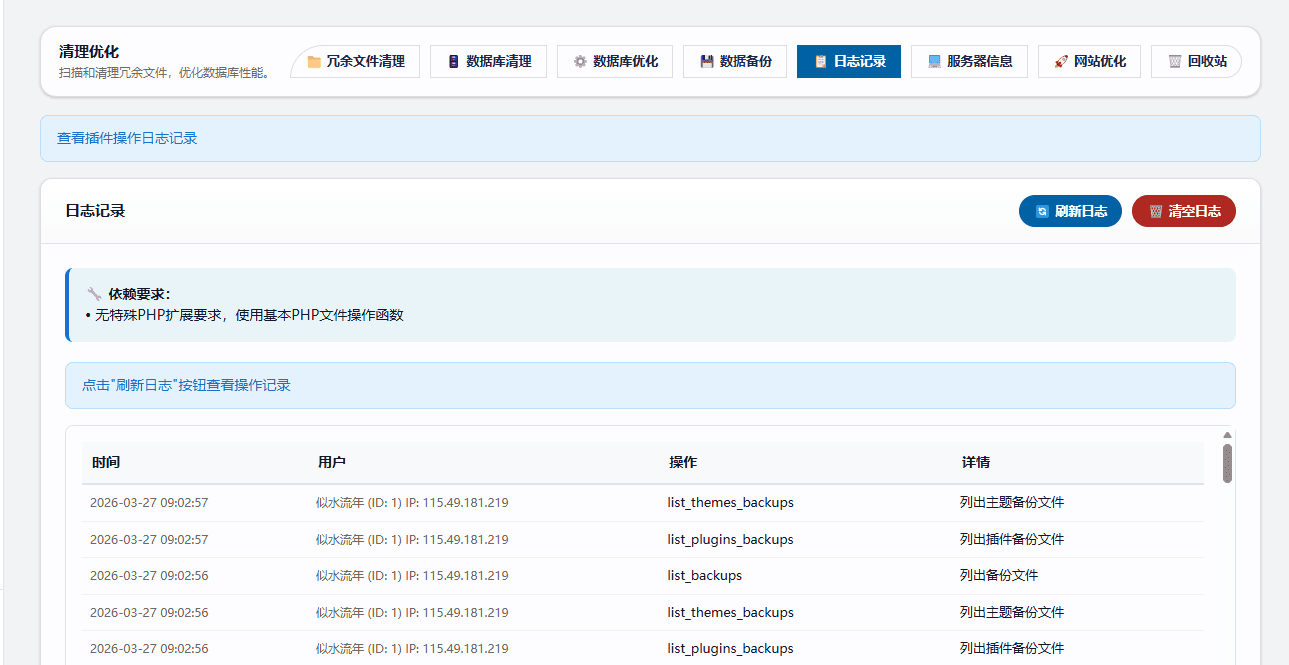The image size is (1289, 665).
Task: Click the clipboard icon on 日志记录 tab
Action: tap(821, 62)
